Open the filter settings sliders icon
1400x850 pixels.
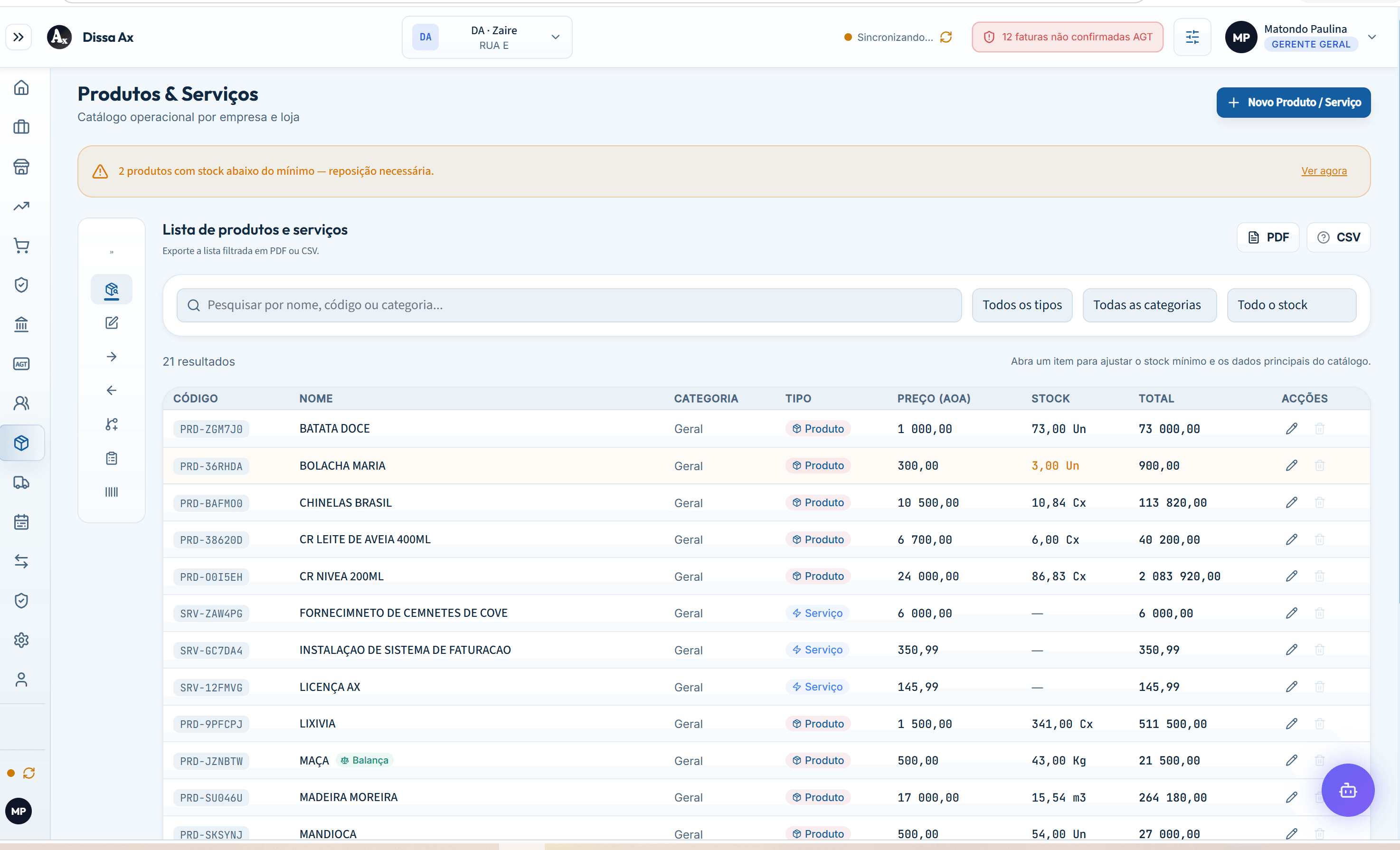coord(1192,38)
